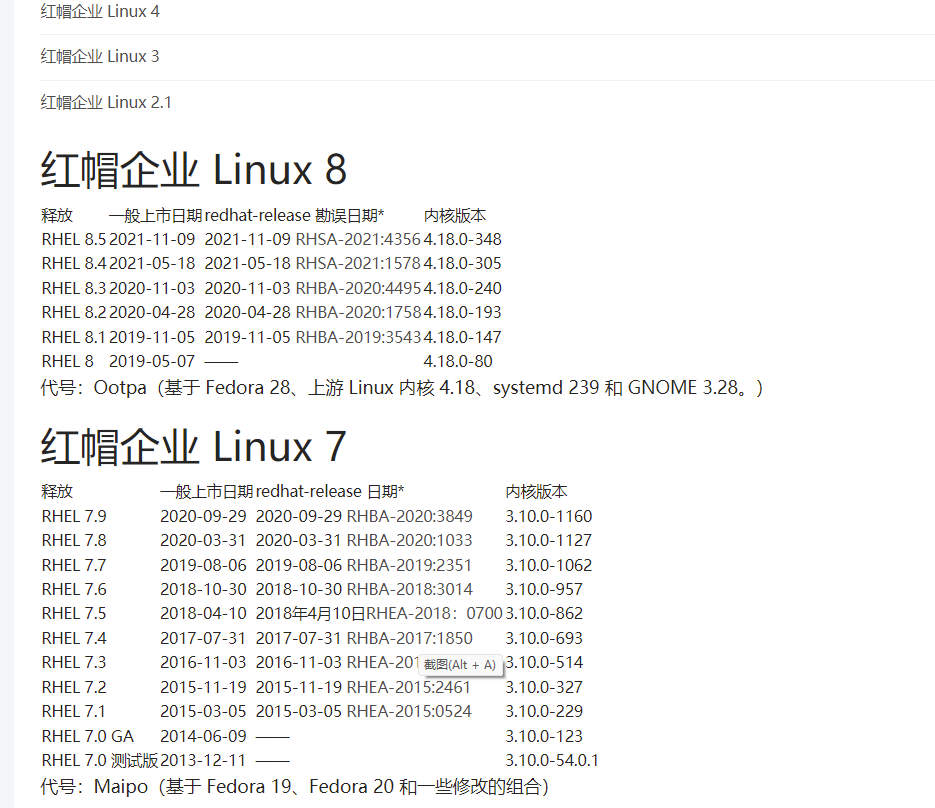Click the date 2021-11-09 in 一般上市日期 column
This screenshot has height=808, width=935.
pyautogui.click(x=152, y=239)
